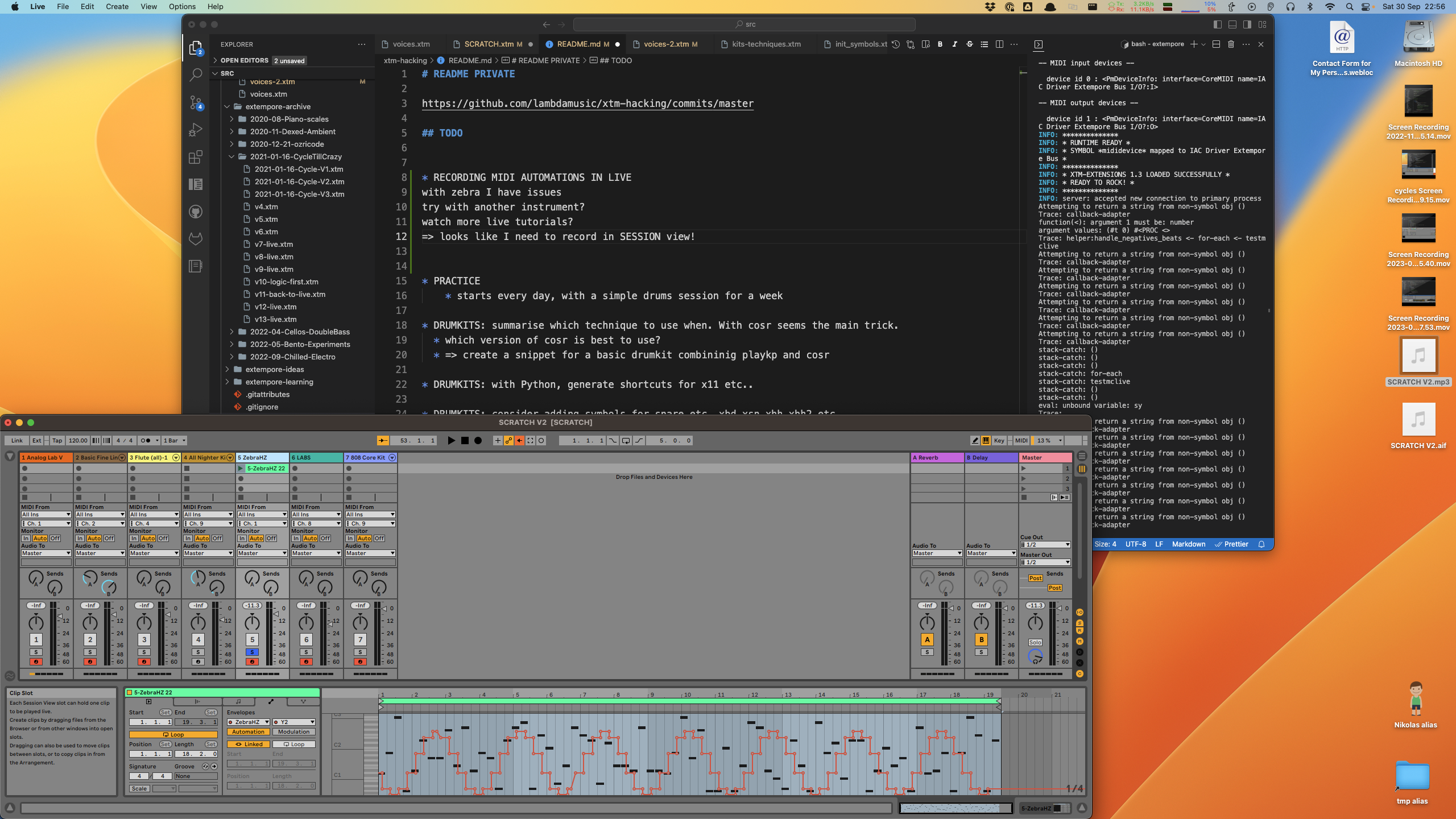The width and height of the screenshot is (1456, 819).
Task: Open the Y2 envelope control chooser
Action: pyautogui.click(x=294, y=722)
